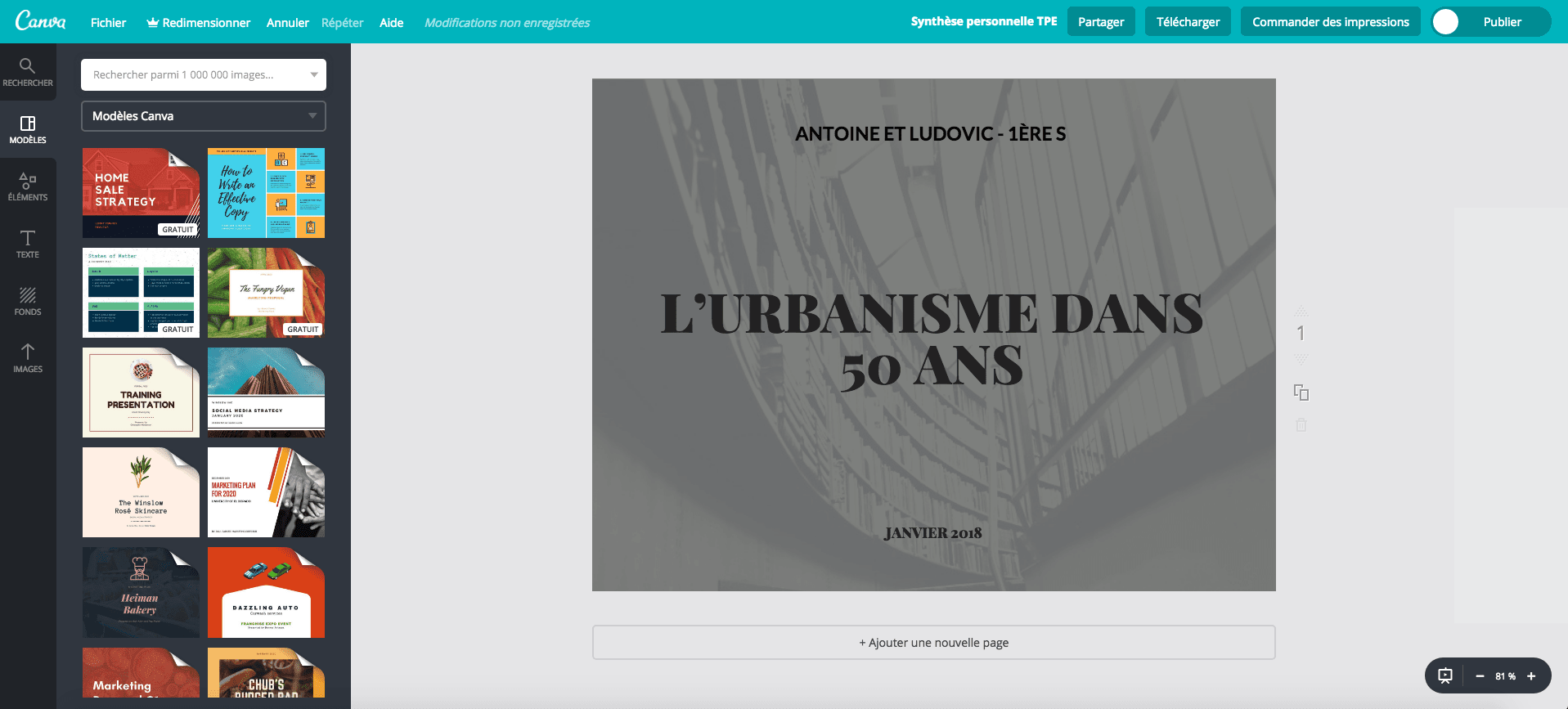Click Annuler to undo
This screenshot has width=1568, height=709.
(x=287, y=23)
